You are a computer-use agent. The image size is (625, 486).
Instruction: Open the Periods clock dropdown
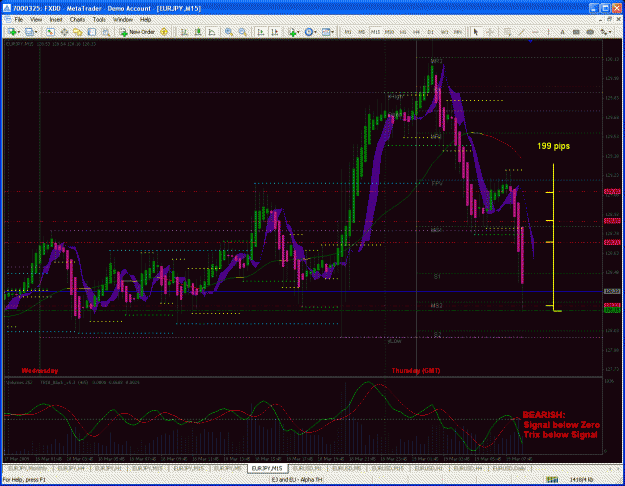(x=310, y=32)
